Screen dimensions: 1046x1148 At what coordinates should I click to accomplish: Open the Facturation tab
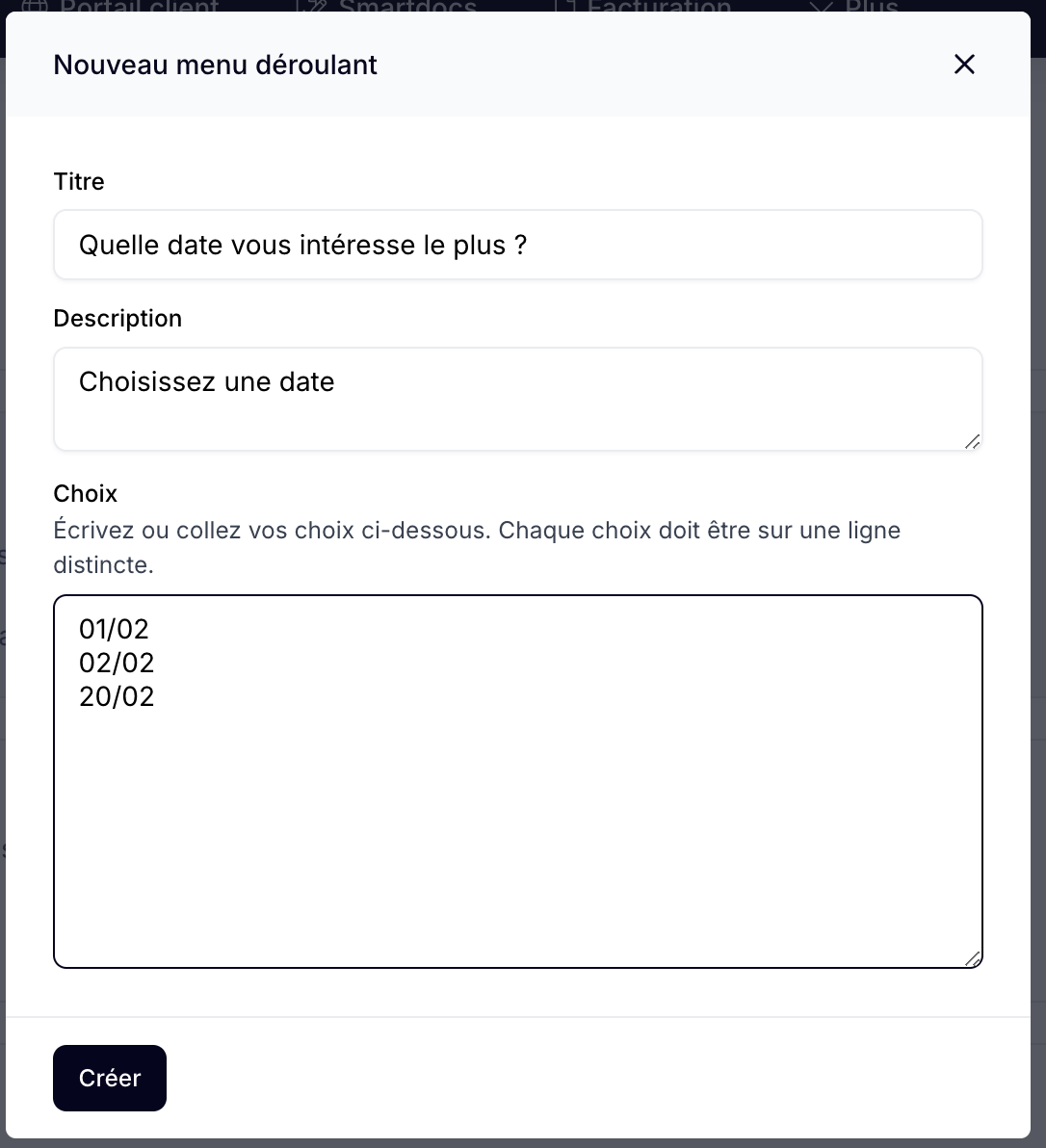(x=644, y=6)
